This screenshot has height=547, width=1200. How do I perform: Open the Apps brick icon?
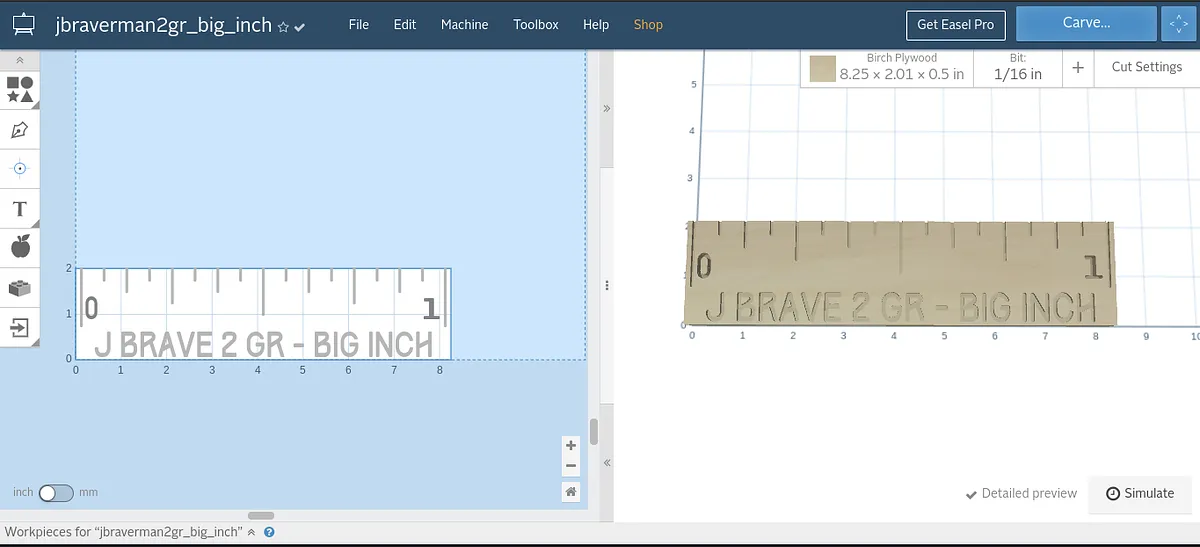(x=20, y=287)
